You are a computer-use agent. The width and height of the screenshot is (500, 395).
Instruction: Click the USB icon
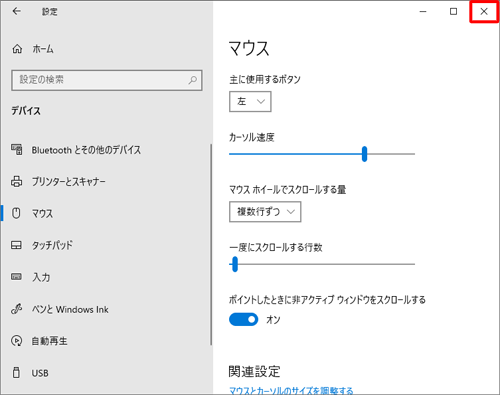(16, 372)
